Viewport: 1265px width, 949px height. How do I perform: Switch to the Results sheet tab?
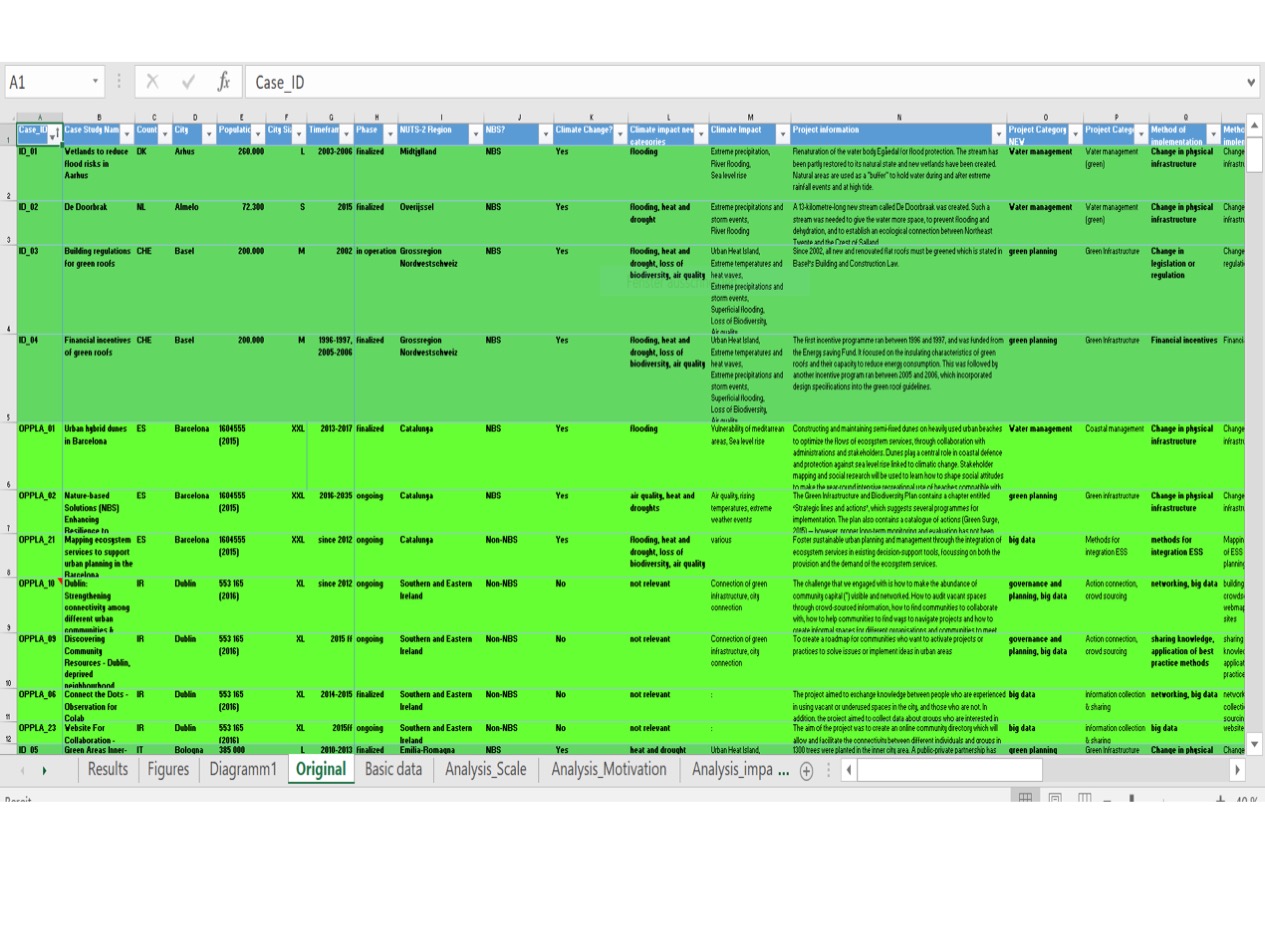107,770
